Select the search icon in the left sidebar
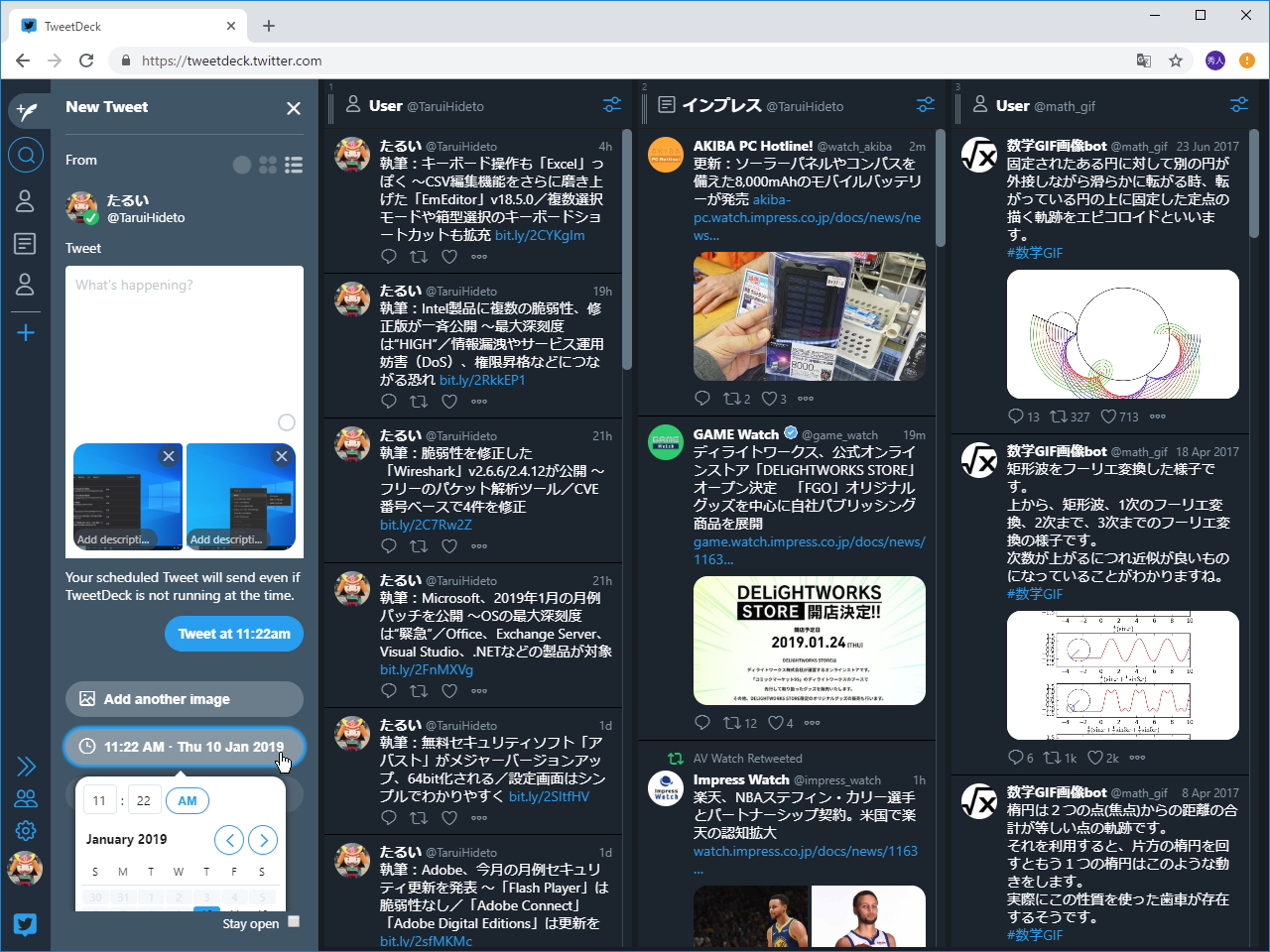The height and width of the screenshot is (952, 1270). click(x=27, y=154)
